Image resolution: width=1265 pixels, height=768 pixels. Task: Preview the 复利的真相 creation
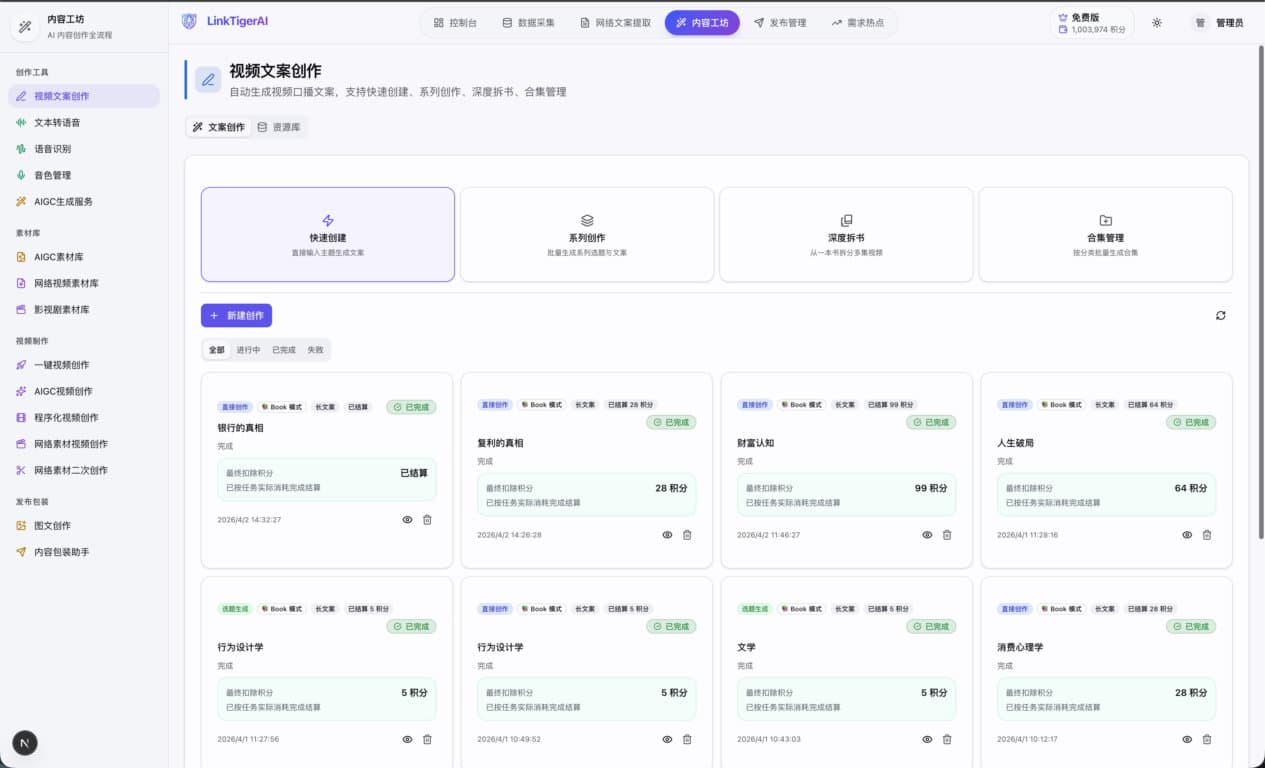[x=666, y=534]
